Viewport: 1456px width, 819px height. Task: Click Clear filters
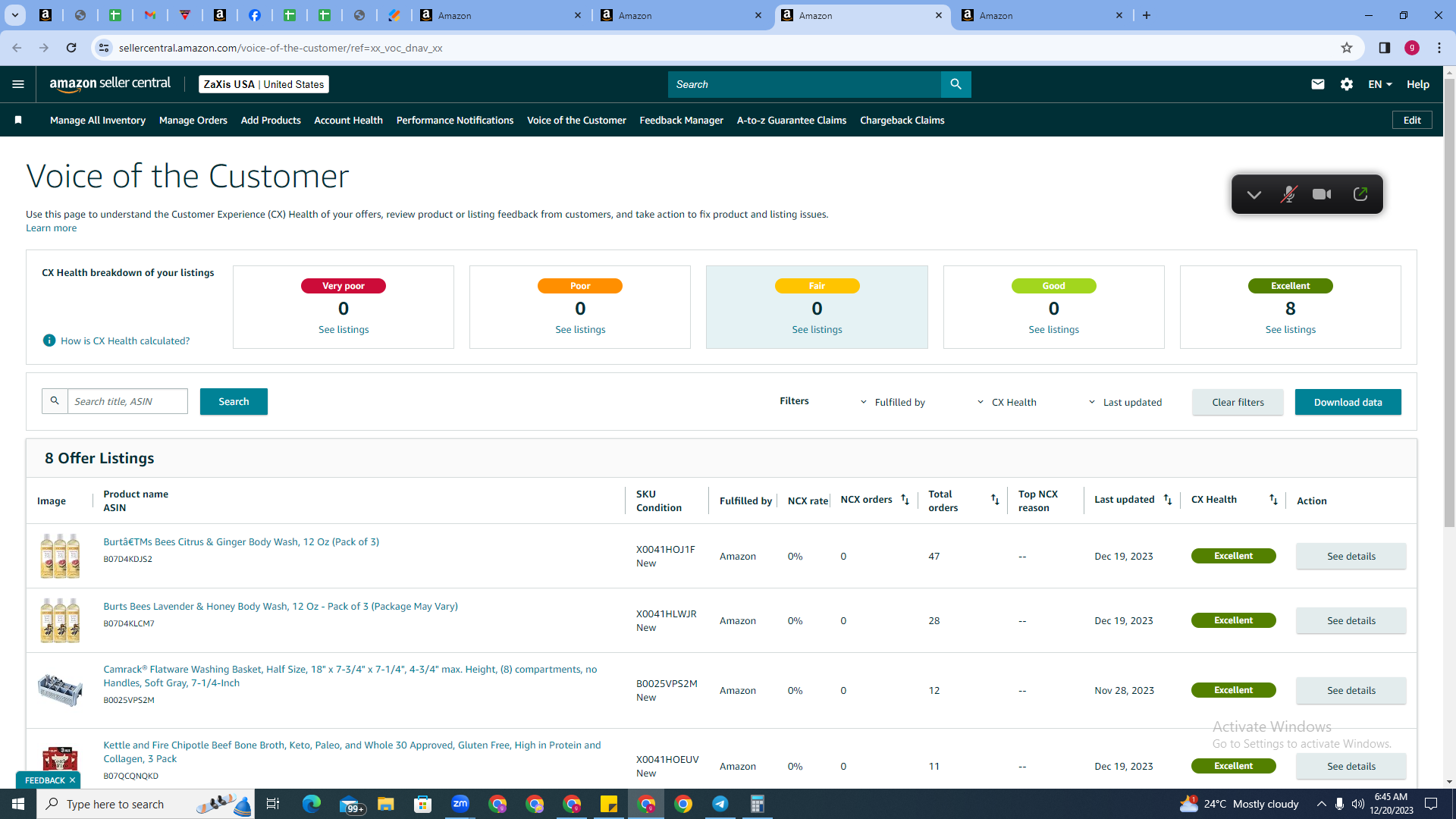[1238, 402]
